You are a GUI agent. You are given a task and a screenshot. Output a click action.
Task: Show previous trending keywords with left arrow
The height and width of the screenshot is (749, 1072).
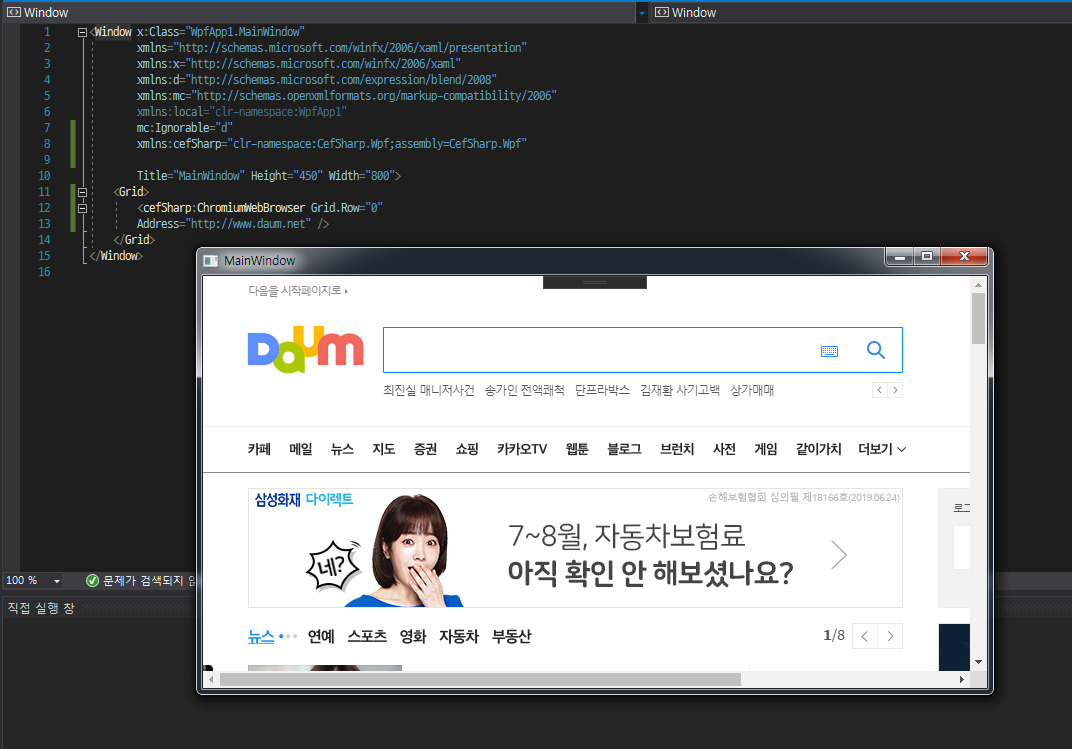click(x=880, y=390)
